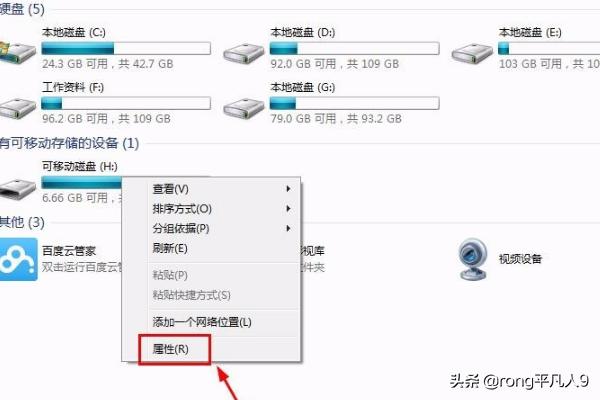Click the 有可移动存储的设备 (1) group header

point(69,143)
